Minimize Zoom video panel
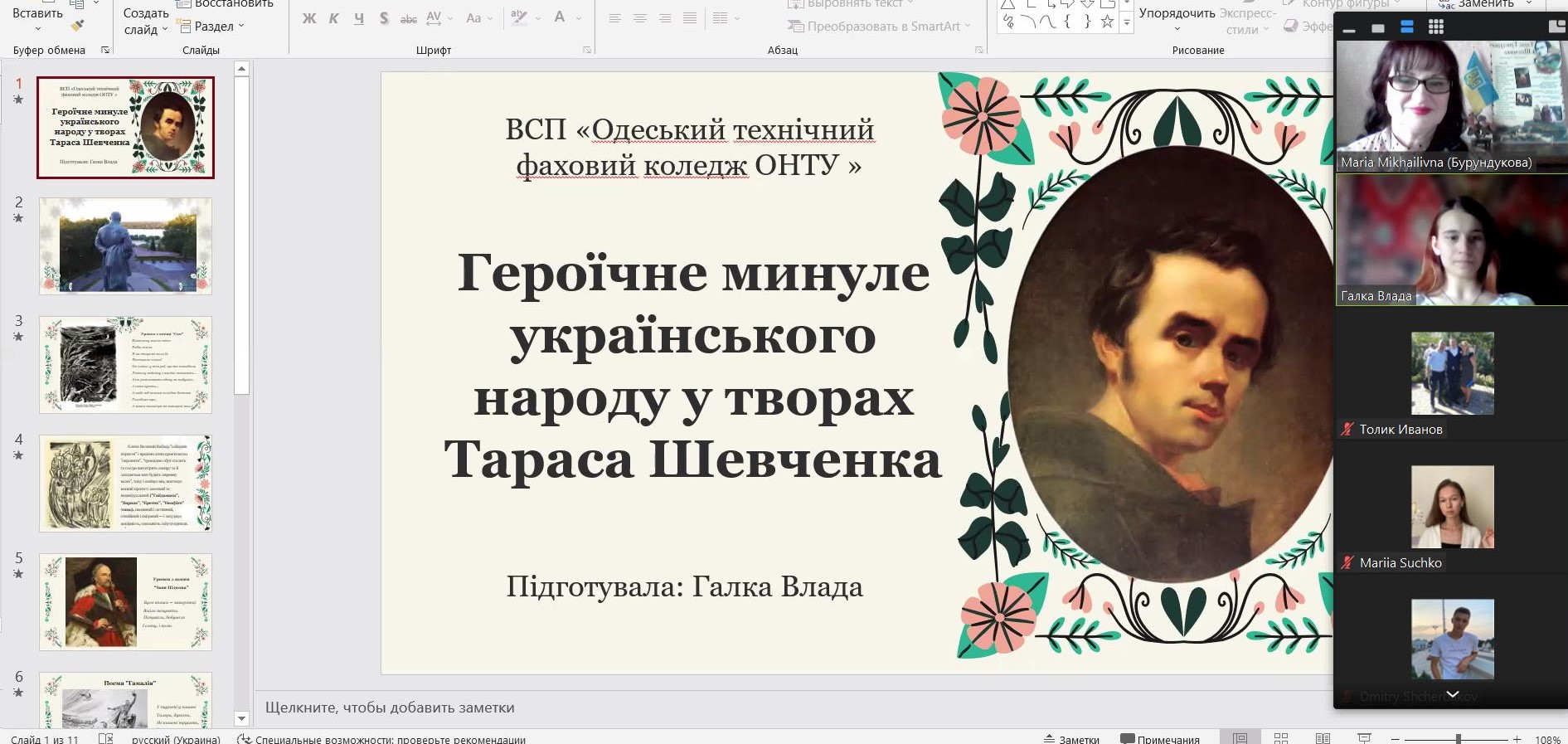The width and height of the screenshot is (1568, 744). tap(1349, 31)
